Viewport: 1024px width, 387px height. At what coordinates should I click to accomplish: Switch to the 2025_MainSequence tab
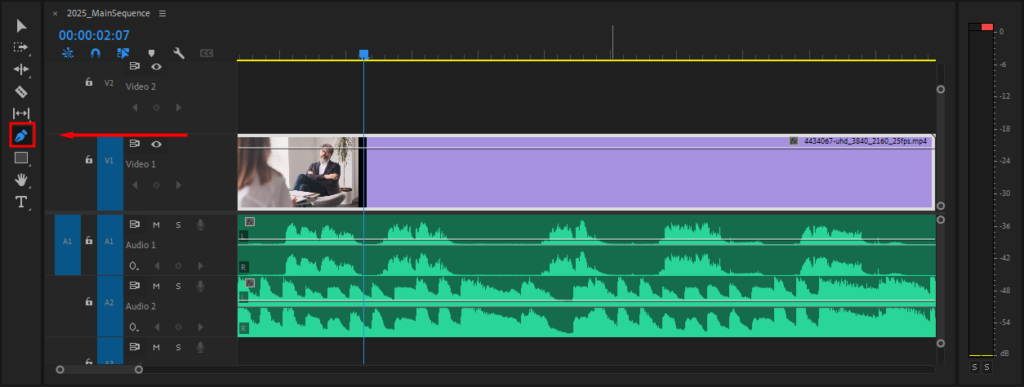[x=108, y=13]
